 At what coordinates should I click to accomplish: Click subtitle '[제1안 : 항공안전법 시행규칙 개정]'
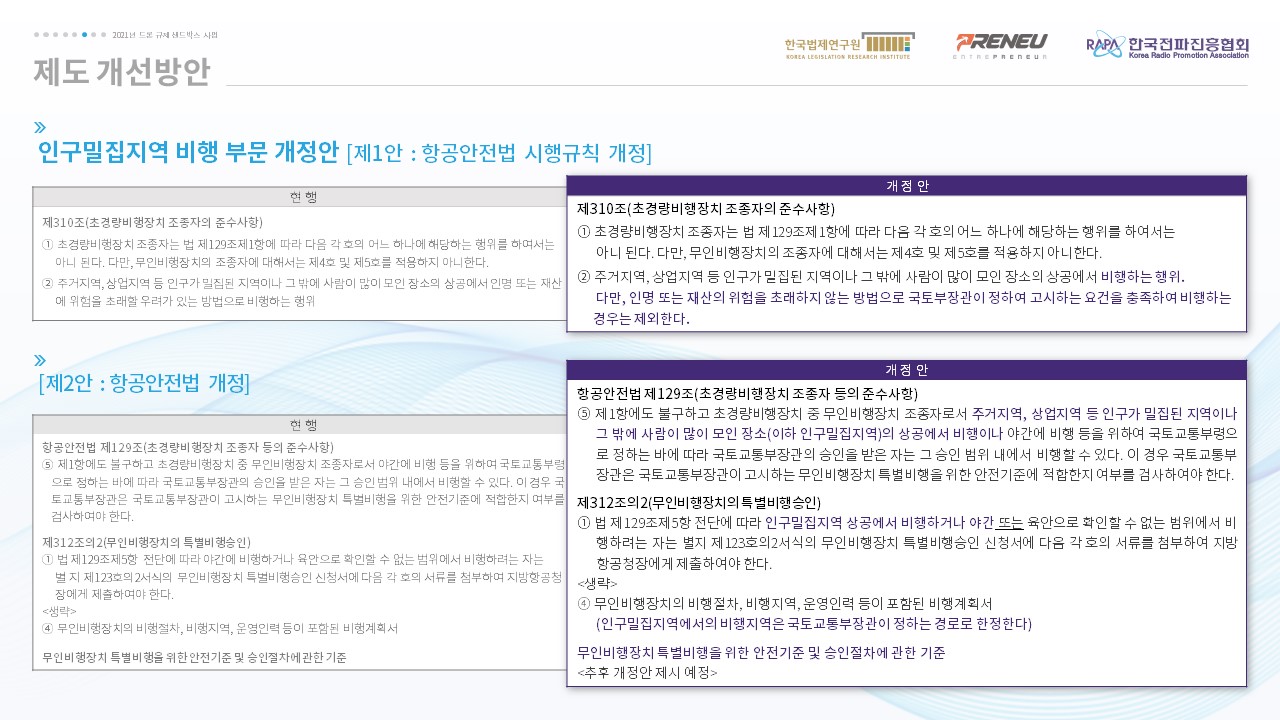(x=499, y=153)
